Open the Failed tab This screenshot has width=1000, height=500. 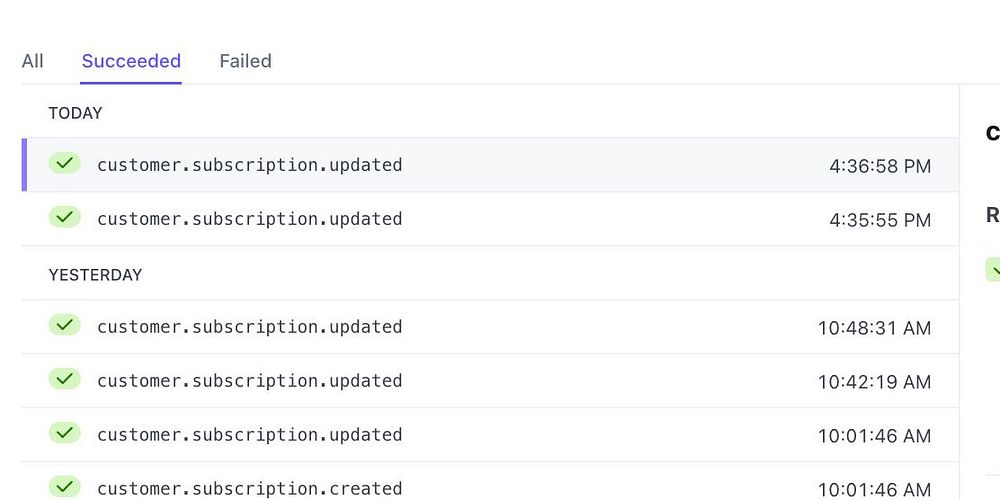pos(245,61)
